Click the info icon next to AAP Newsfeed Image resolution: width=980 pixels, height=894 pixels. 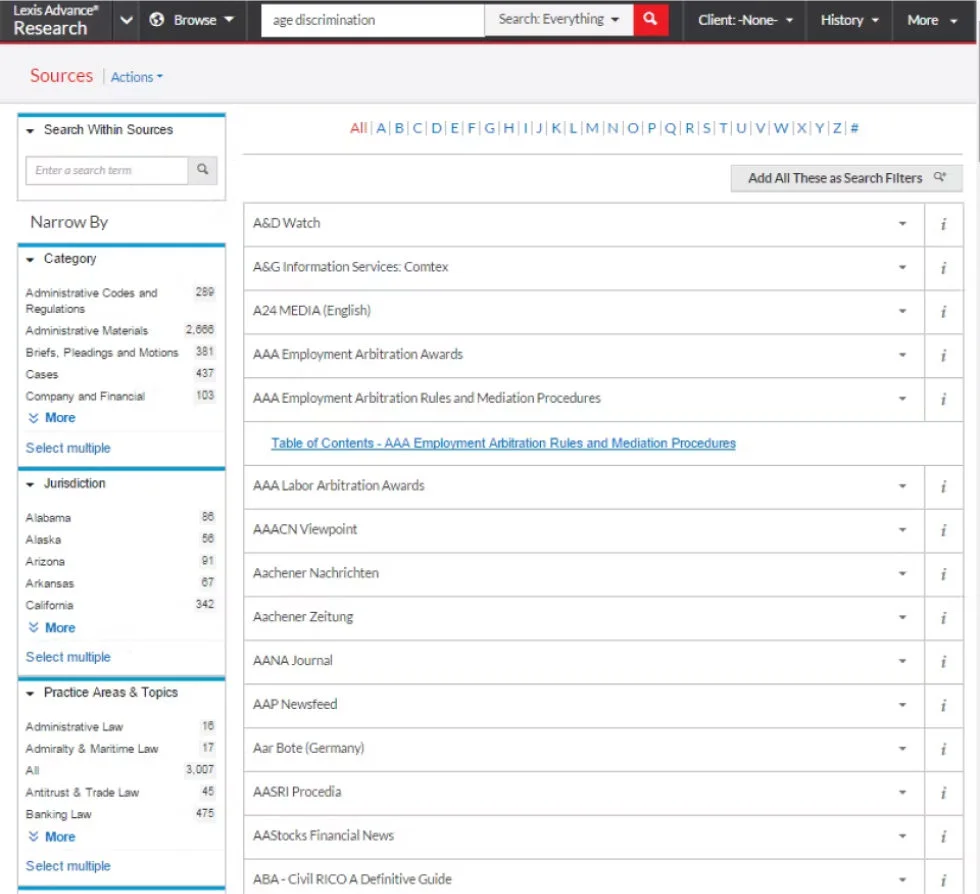click(943, 704)
